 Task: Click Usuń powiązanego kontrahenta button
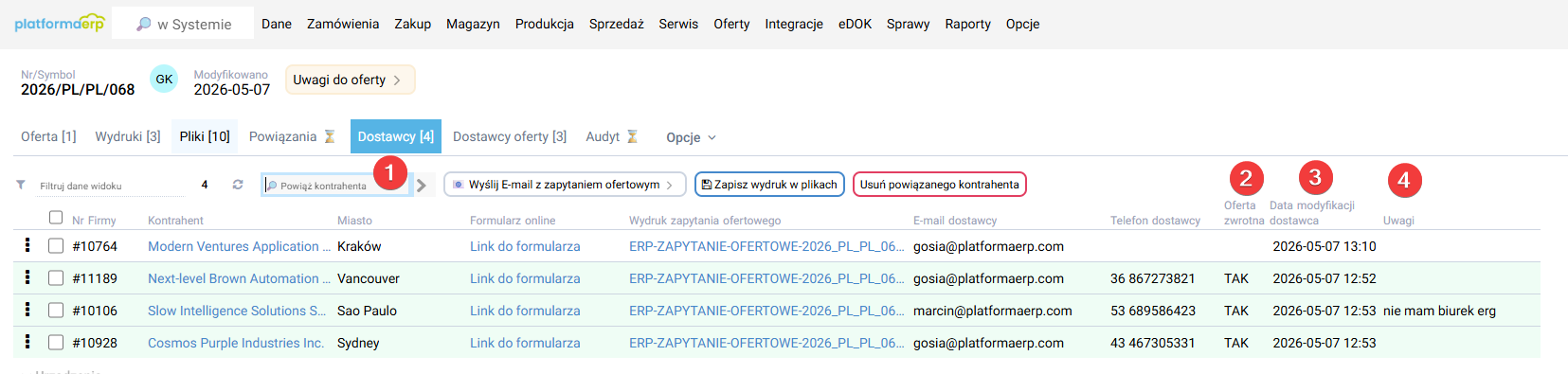click(940, 185)
